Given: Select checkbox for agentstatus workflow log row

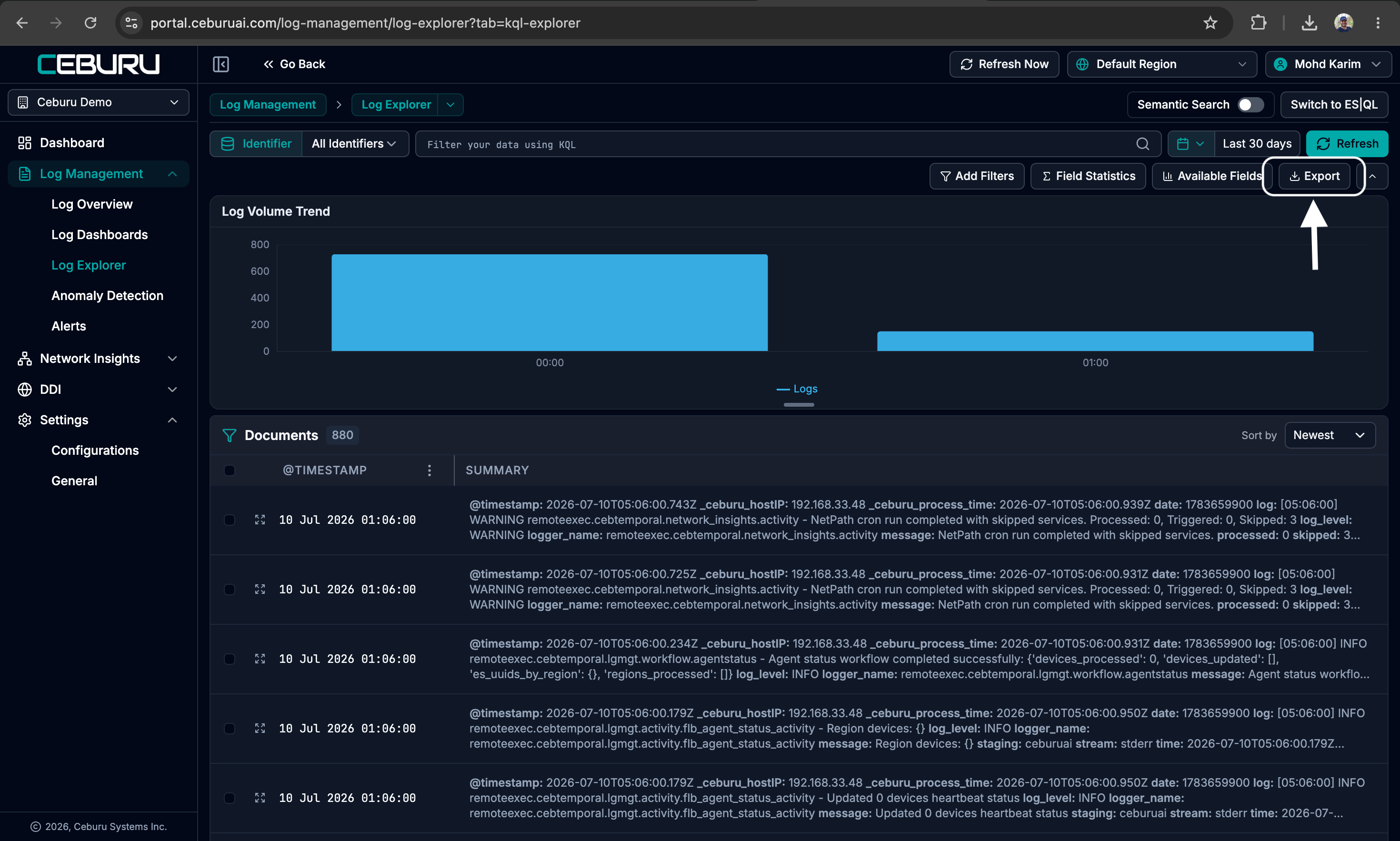Looking at the screenshot, I should [x=230, y=659].
